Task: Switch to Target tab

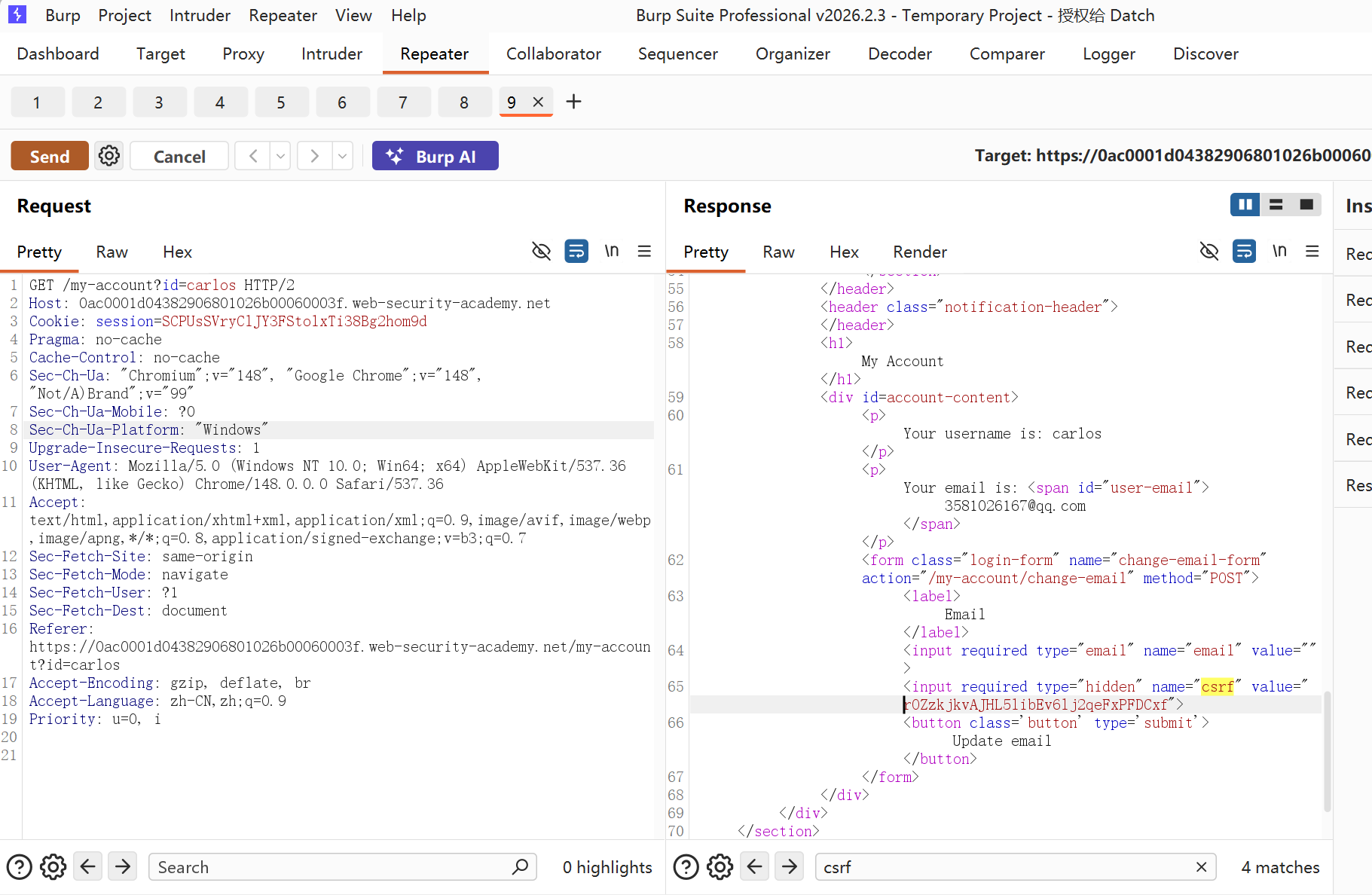Action: point(160,53)
